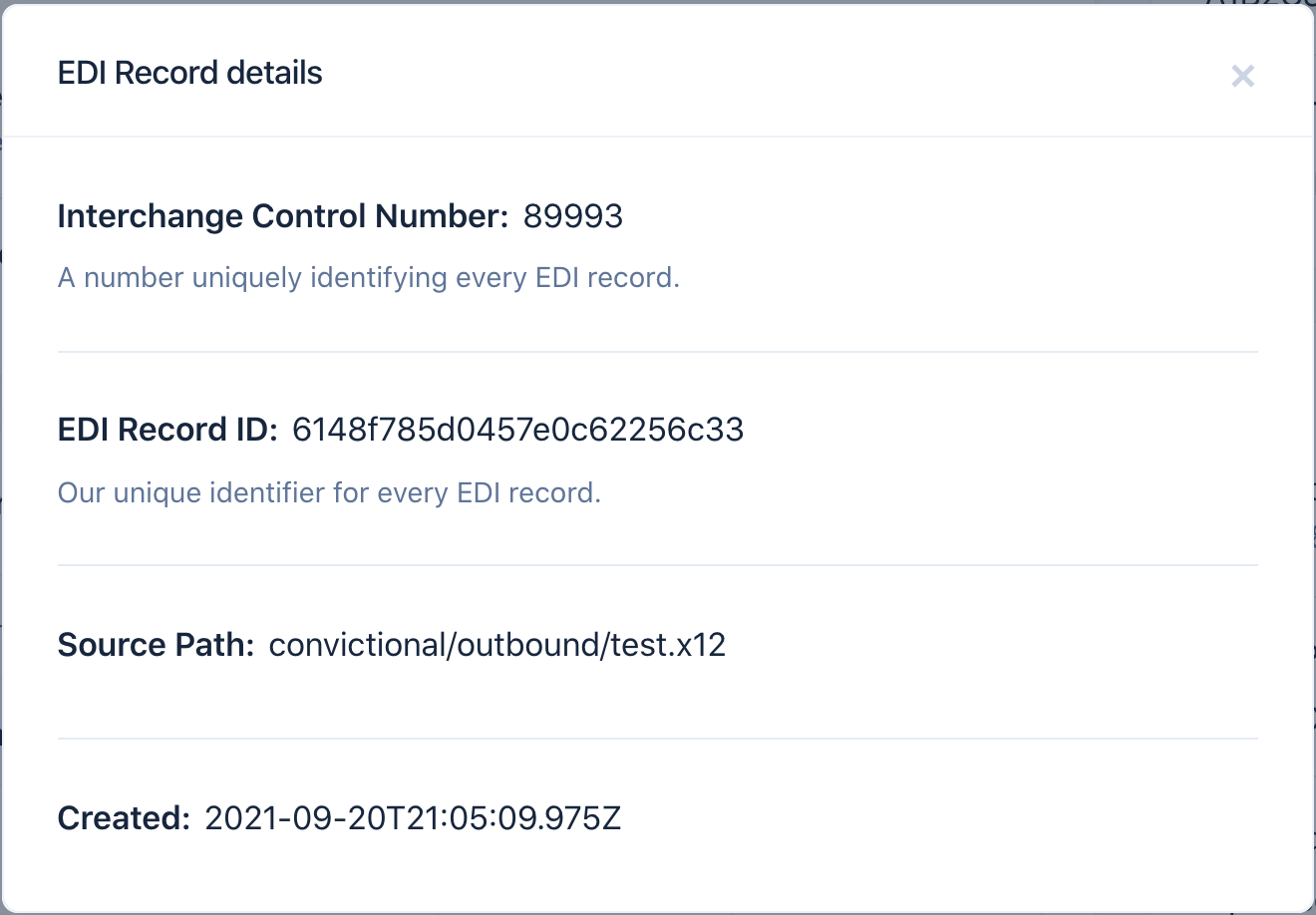Click the Source Path label
Screen dimensions: 1316x915
157,645
